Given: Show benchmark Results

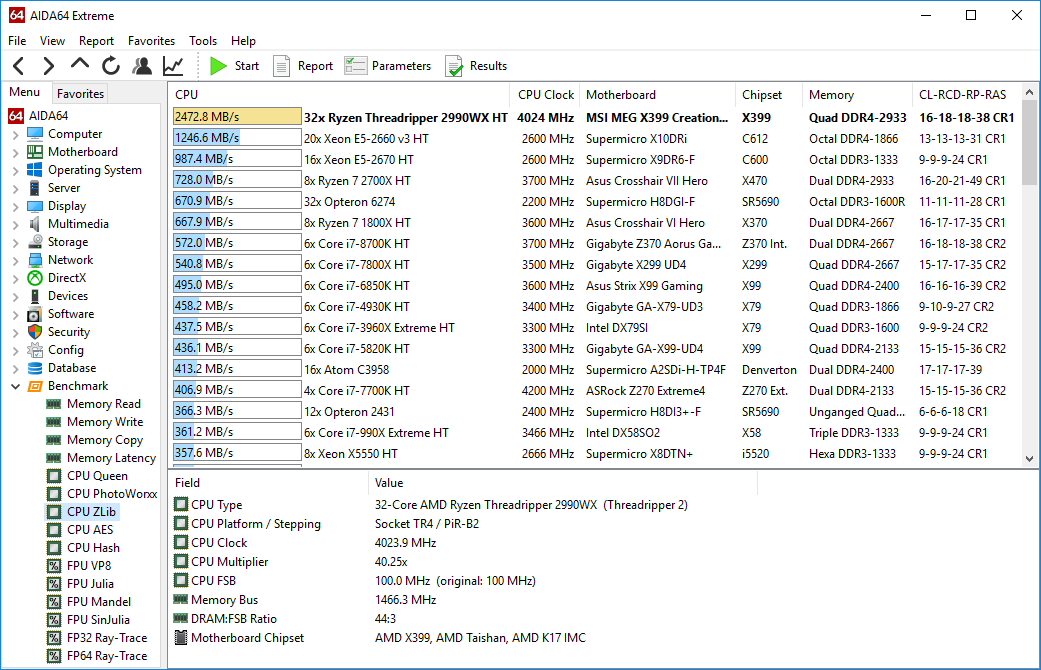Looking at the screenshot, I should [x=476, y=66].
